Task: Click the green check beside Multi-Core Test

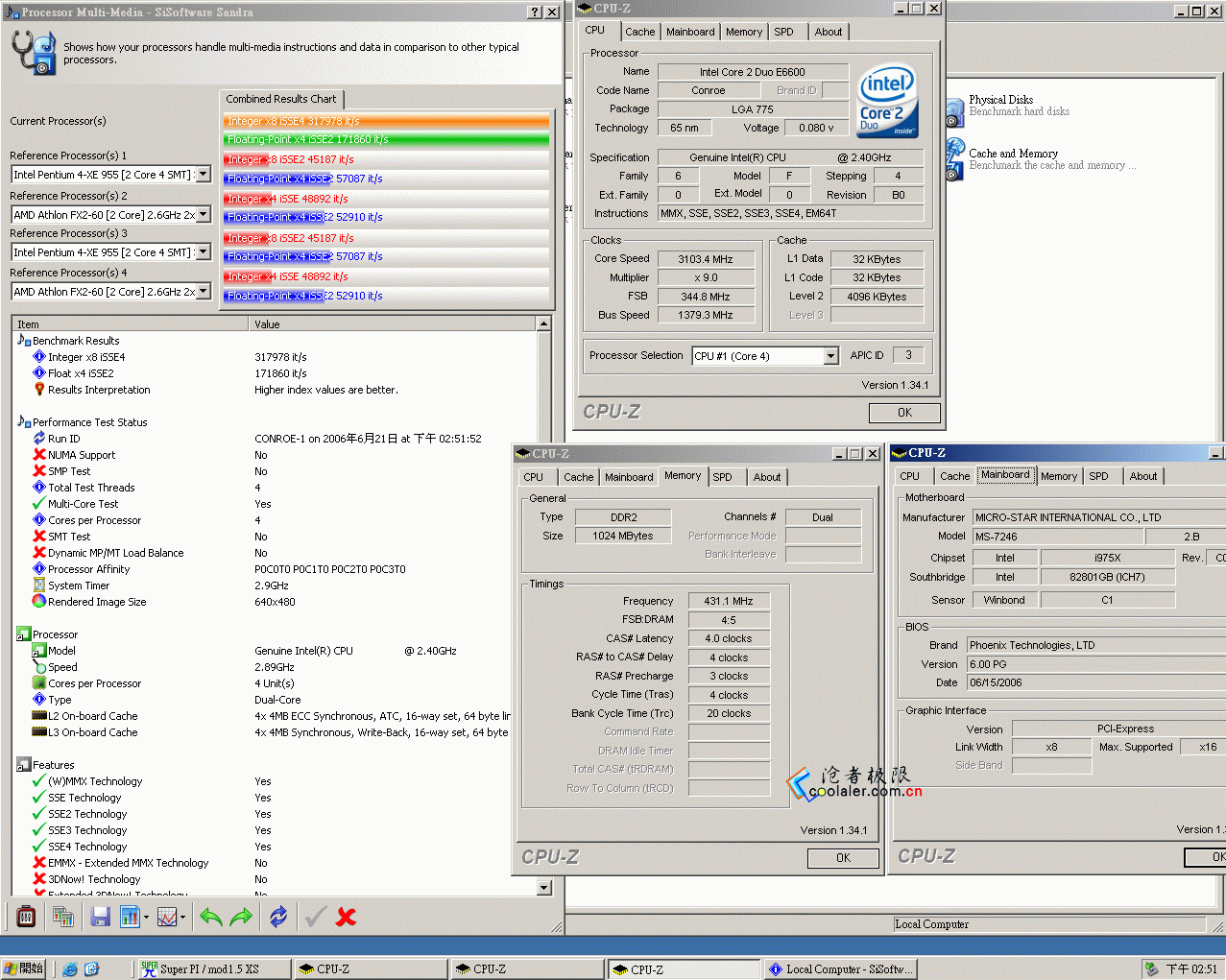Action: click(x=39, y=504)
